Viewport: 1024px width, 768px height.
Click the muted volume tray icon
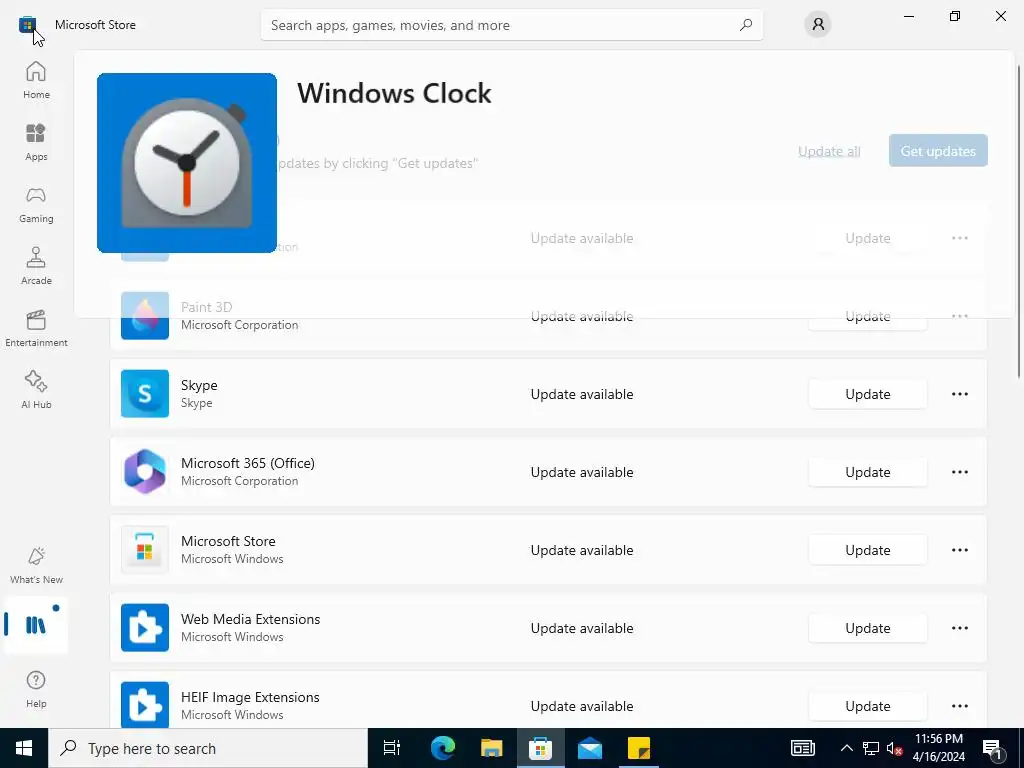(894, 748)
